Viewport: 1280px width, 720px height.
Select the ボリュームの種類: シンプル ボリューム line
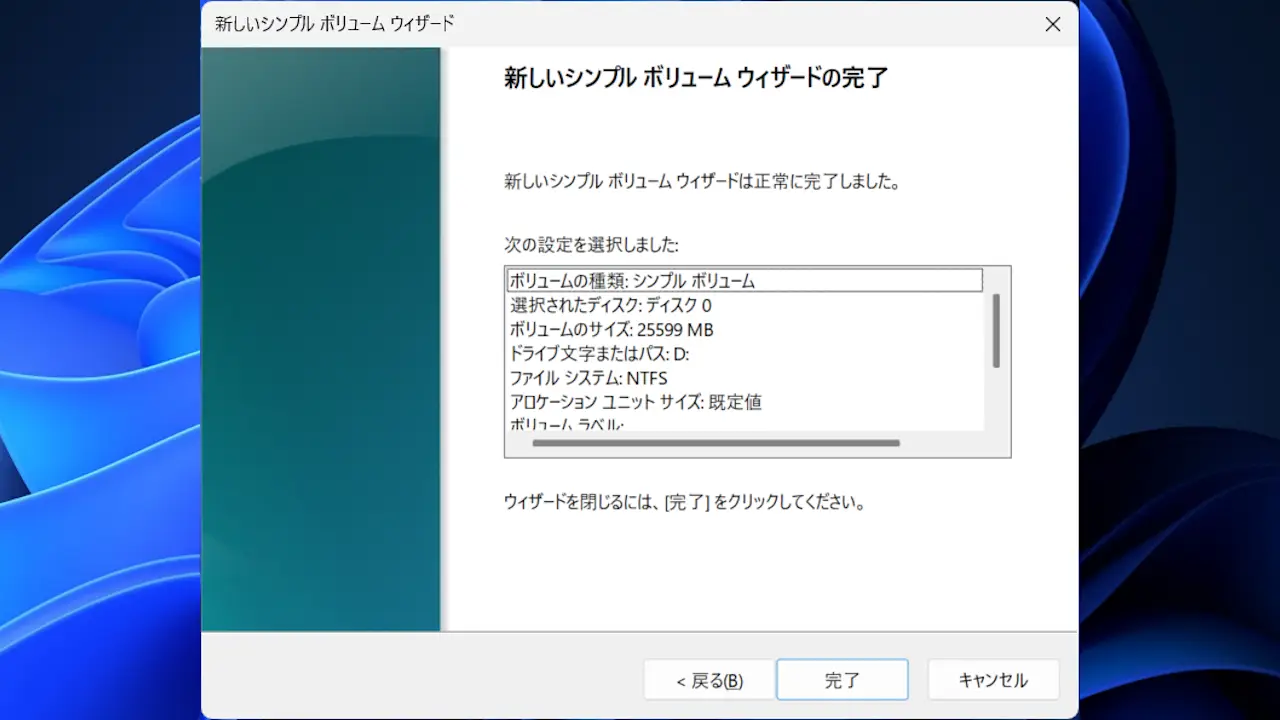point(745,281)
